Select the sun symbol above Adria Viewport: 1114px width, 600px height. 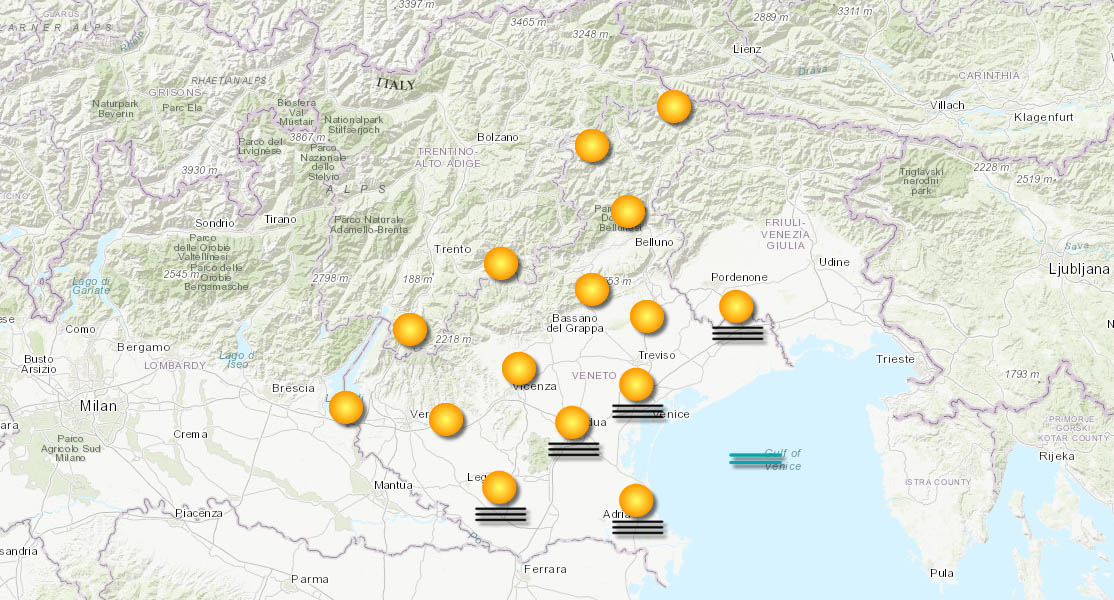[636, 498]
